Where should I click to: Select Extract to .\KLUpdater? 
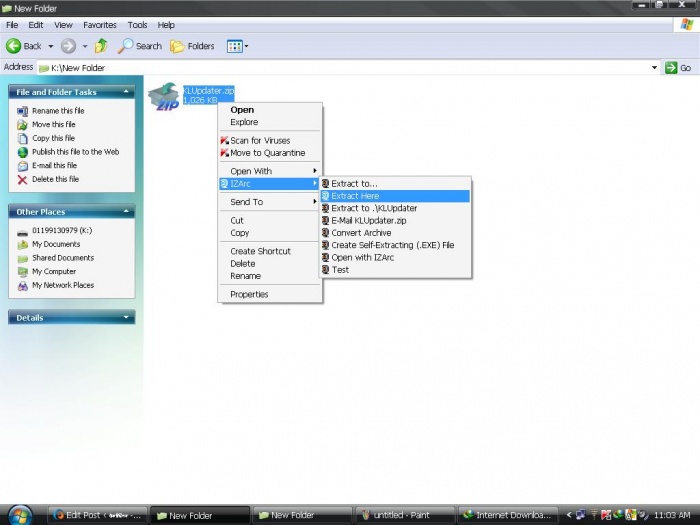[x=395, y=208]
